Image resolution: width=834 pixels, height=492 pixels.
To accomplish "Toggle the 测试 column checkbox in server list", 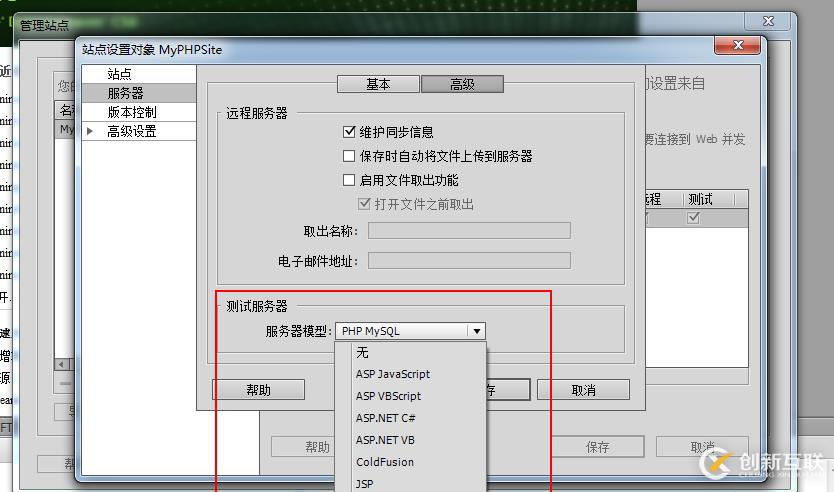I will 693,218.
